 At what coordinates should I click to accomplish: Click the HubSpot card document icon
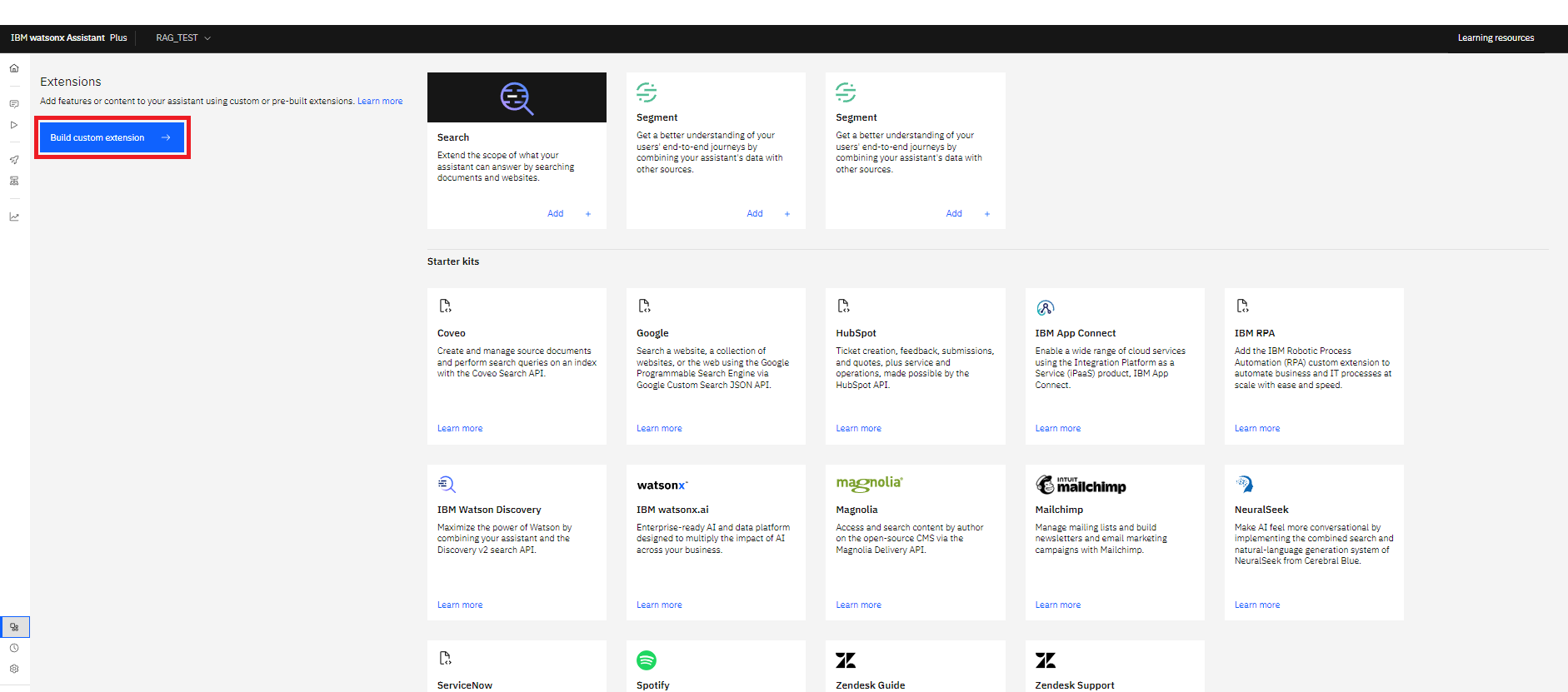[x=843, y=306]
